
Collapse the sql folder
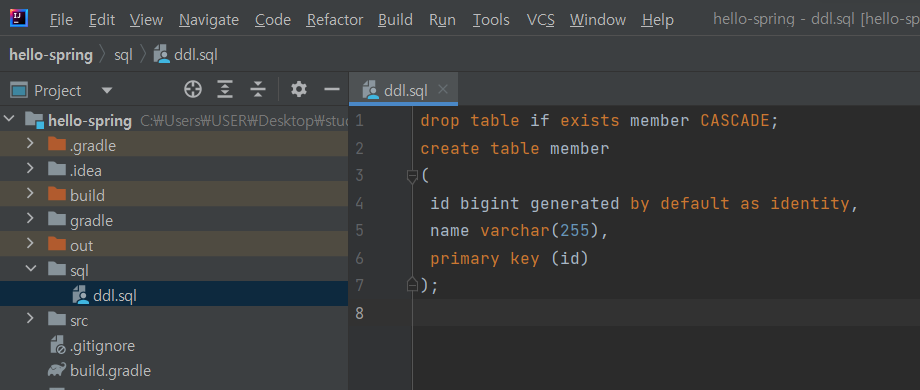(30, 269)
